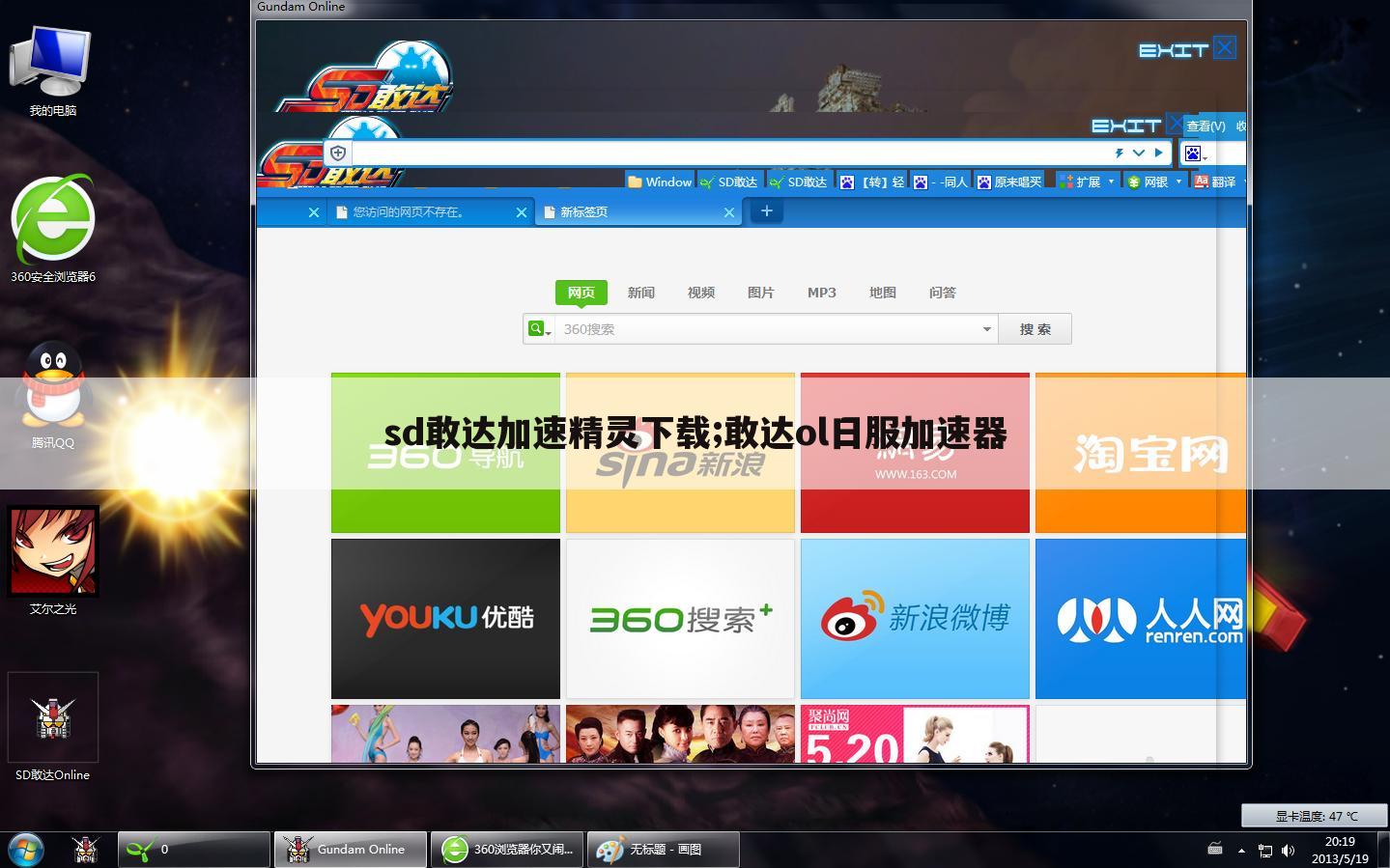Viewport: 1390px width, 868px height.
Task: Switch to Gundam Online taskbar button
Action: [x=351, y=850]
